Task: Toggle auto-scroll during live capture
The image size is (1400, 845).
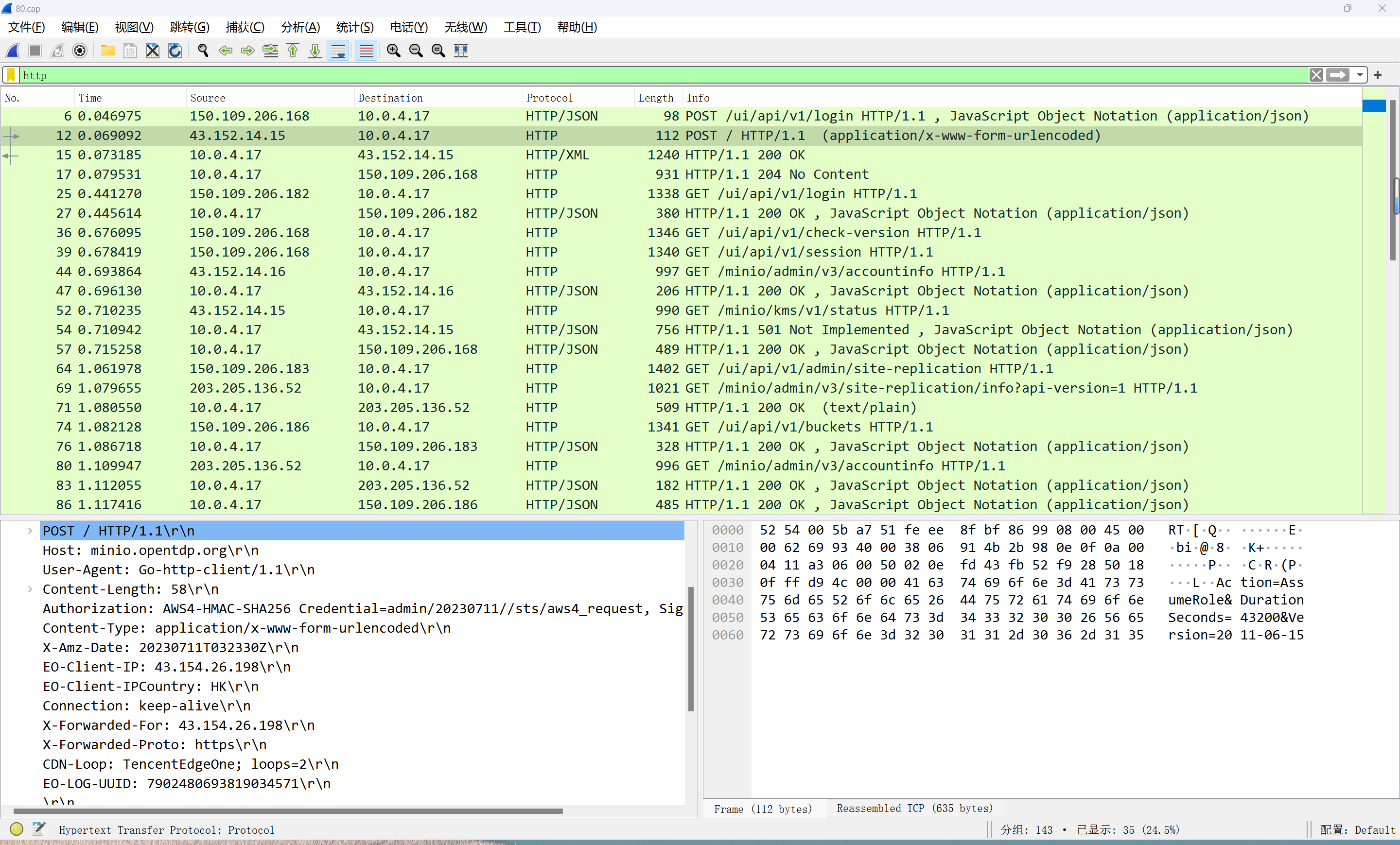Action: [338, 51]
